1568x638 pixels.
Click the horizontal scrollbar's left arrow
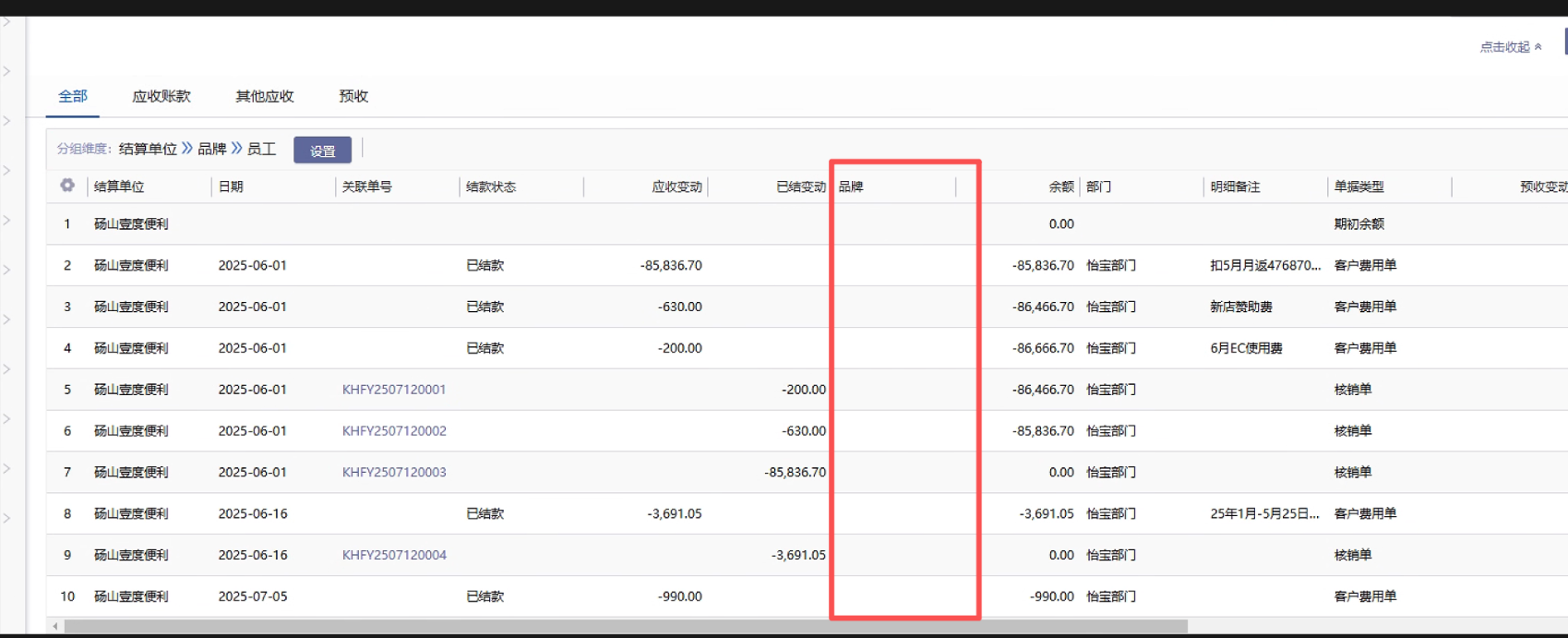coord(55,626)
